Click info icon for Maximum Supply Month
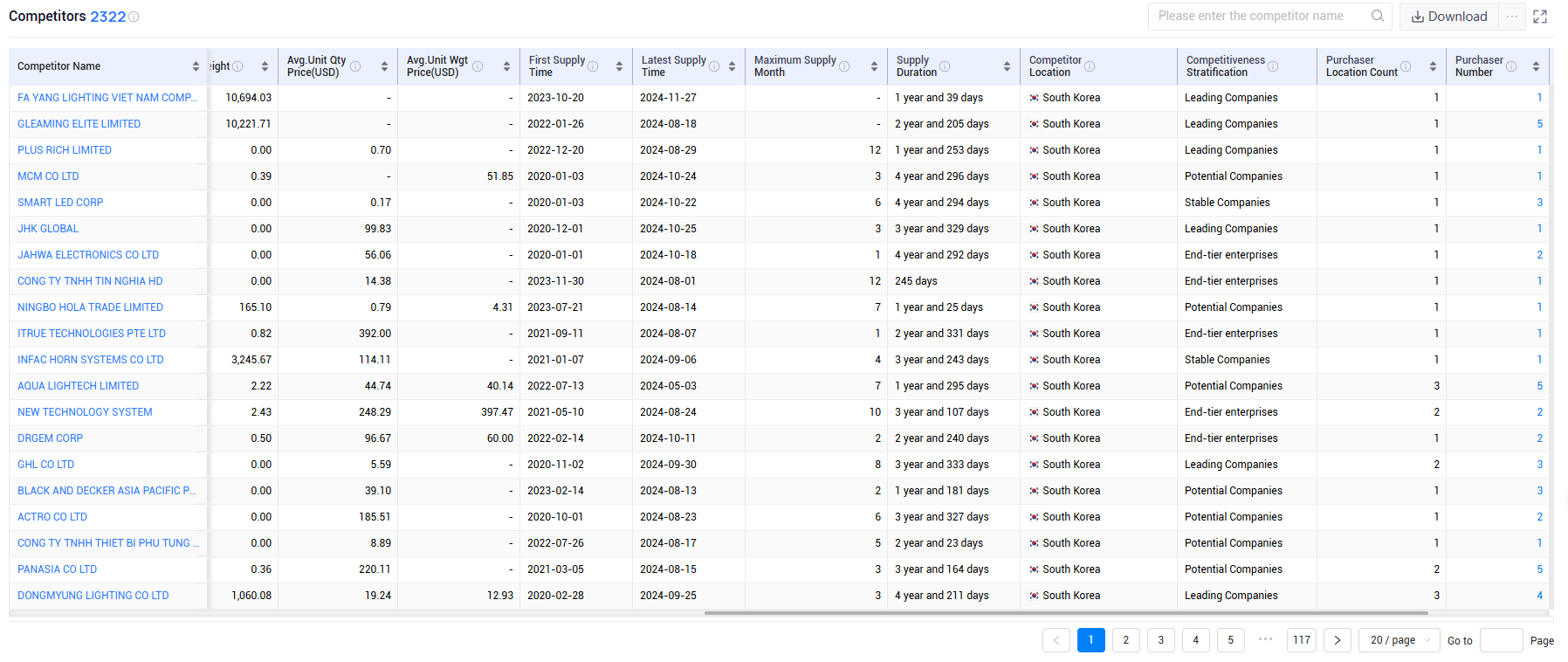Viewport: 1568px width, 662px height. pos(844,66)
